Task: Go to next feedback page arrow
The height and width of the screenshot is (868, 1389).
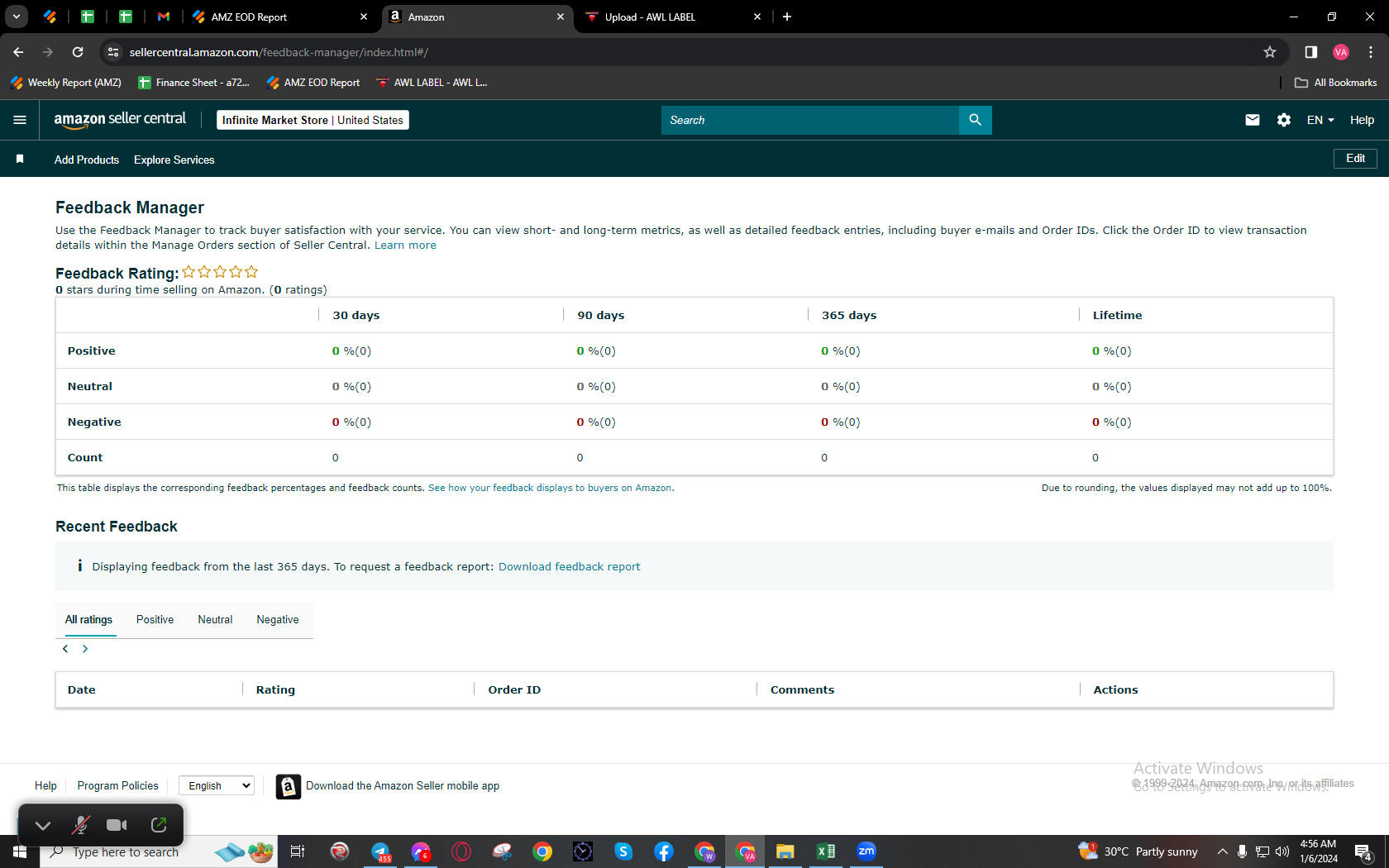Action: pyautogui.click(x=85, y=649)
